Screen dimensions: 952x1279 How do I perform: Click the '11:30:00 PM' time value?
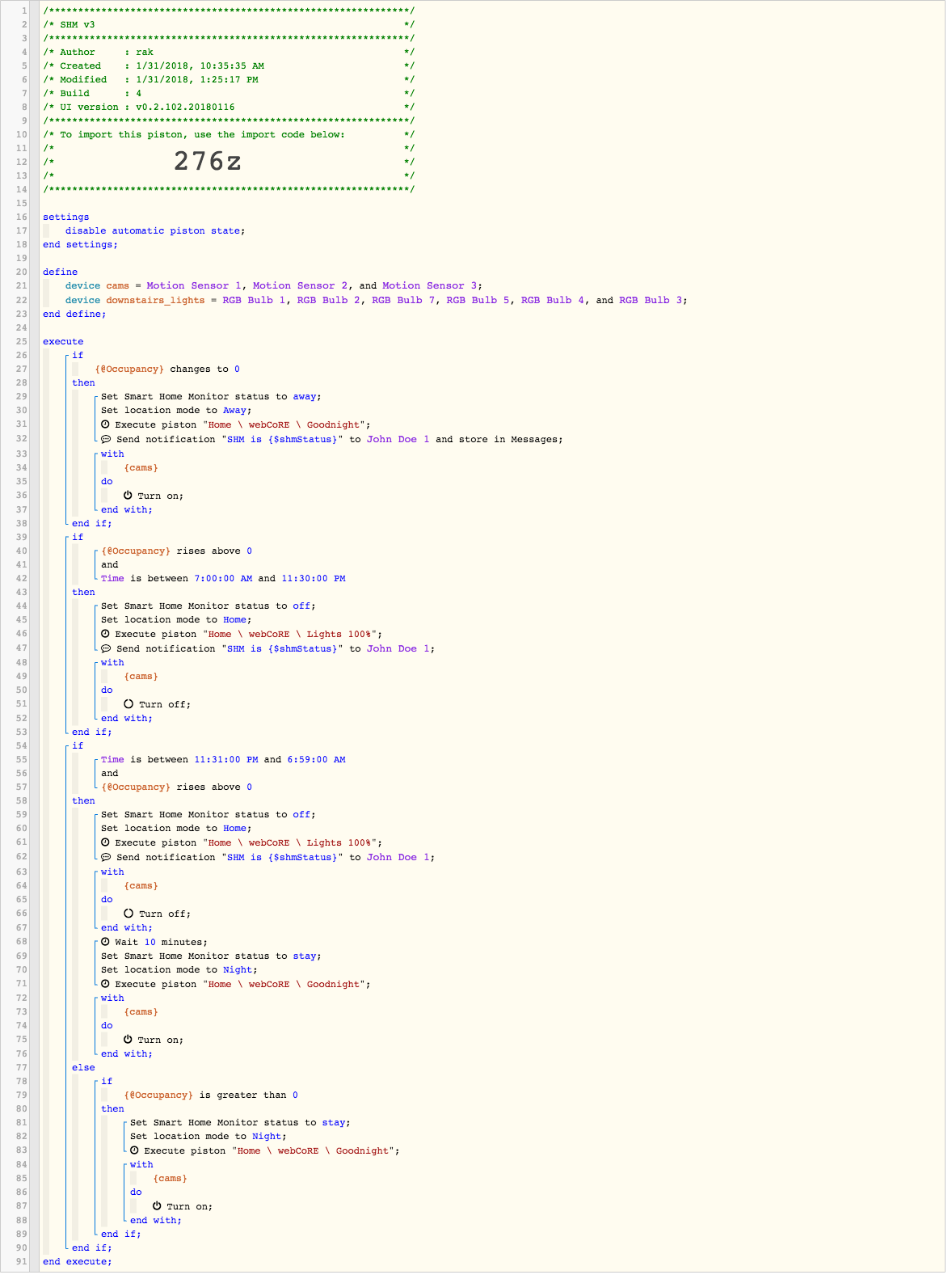click(314, 578)
